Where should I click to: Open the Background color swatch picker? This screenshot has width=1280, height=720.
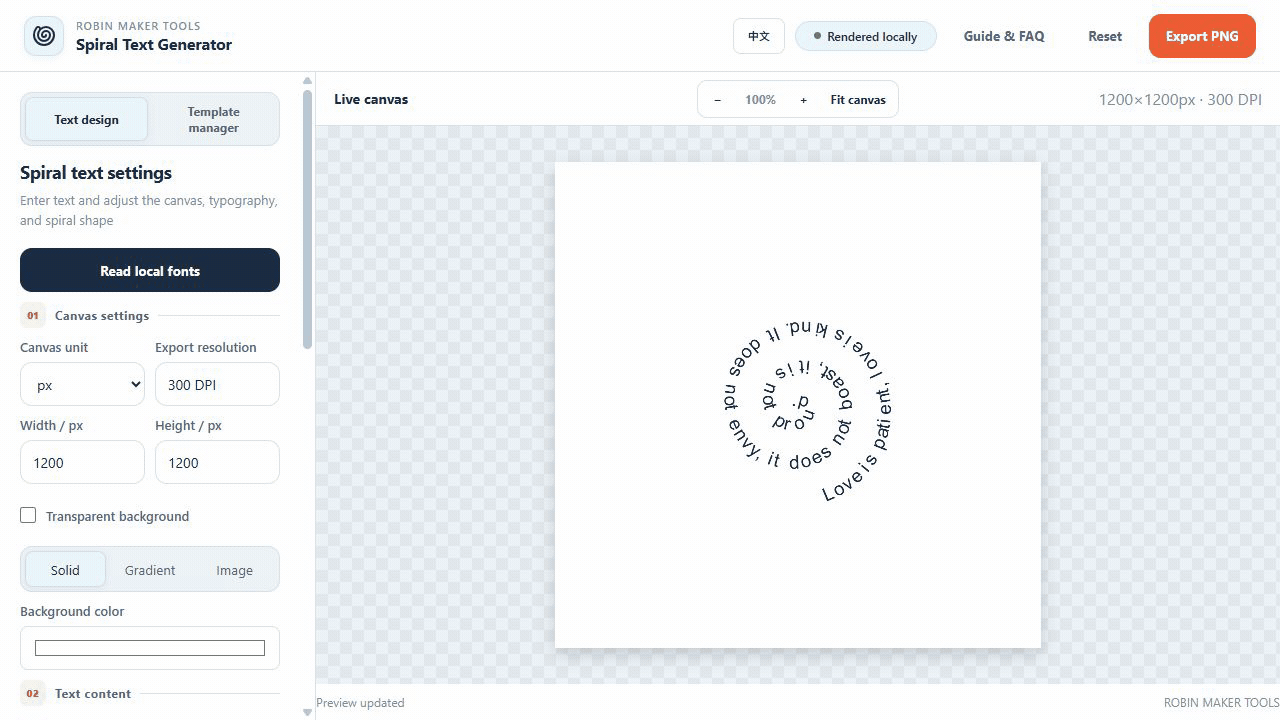pos(150,648)
